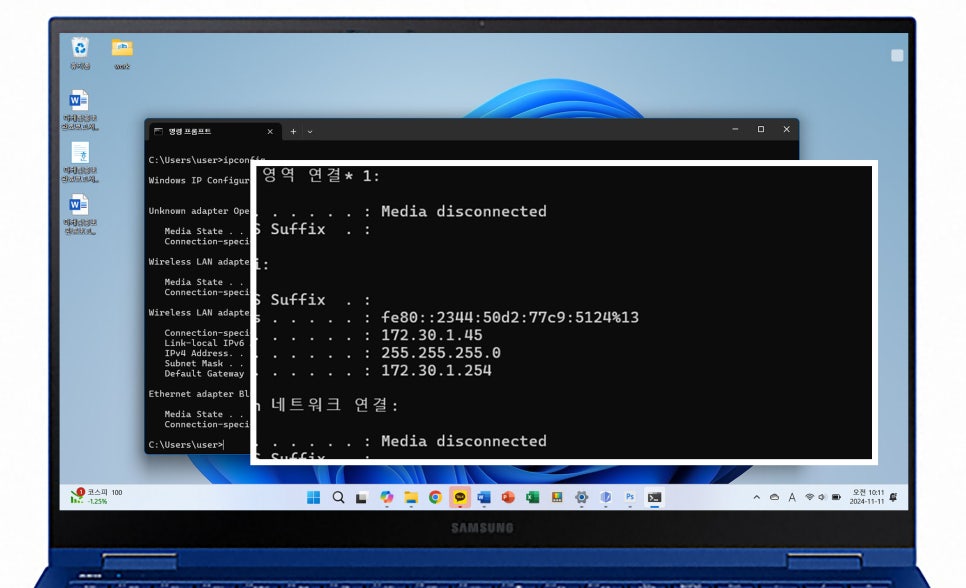966x588 pixels.
Task: Open the clock showing 2024-11-11
Action: point(867,497)
